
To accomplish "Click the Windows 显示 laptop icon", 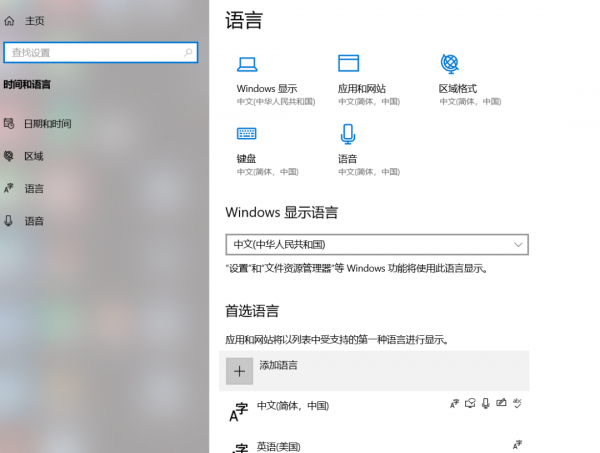I will point(247,64).
